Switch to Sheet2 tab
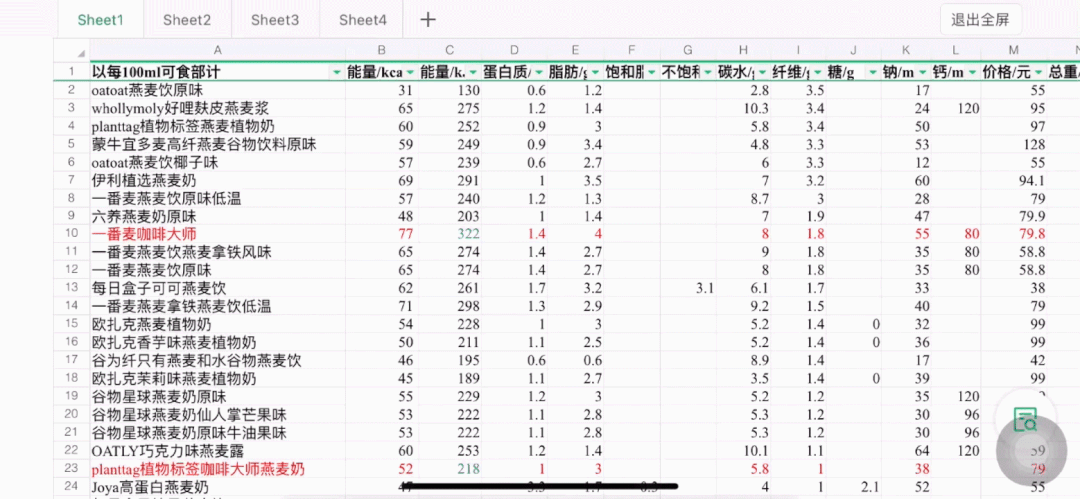The height and width of the screenshot is (499, 1080). [x=187, y=20]
